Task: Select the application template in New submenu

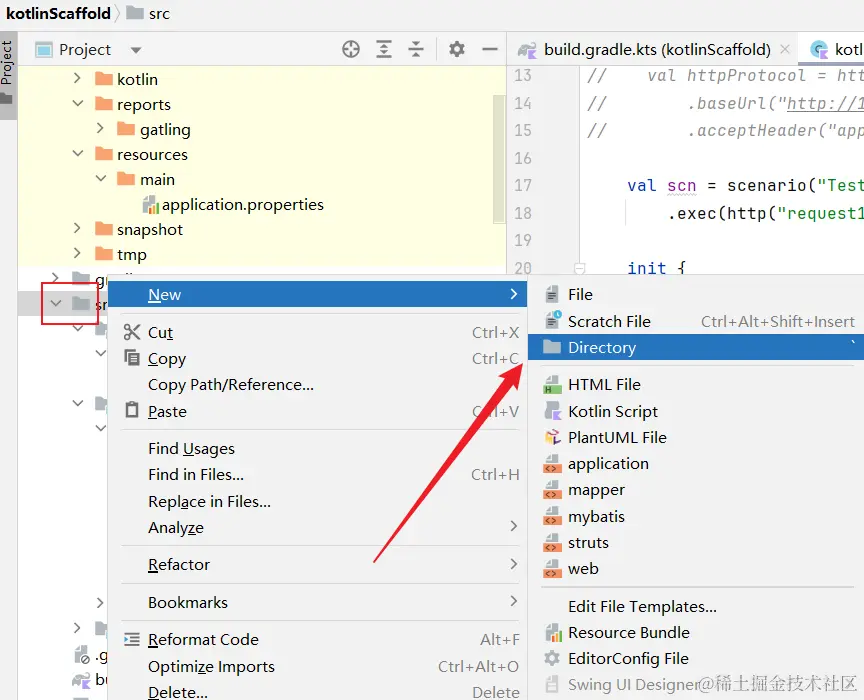Action: point(696,464)
